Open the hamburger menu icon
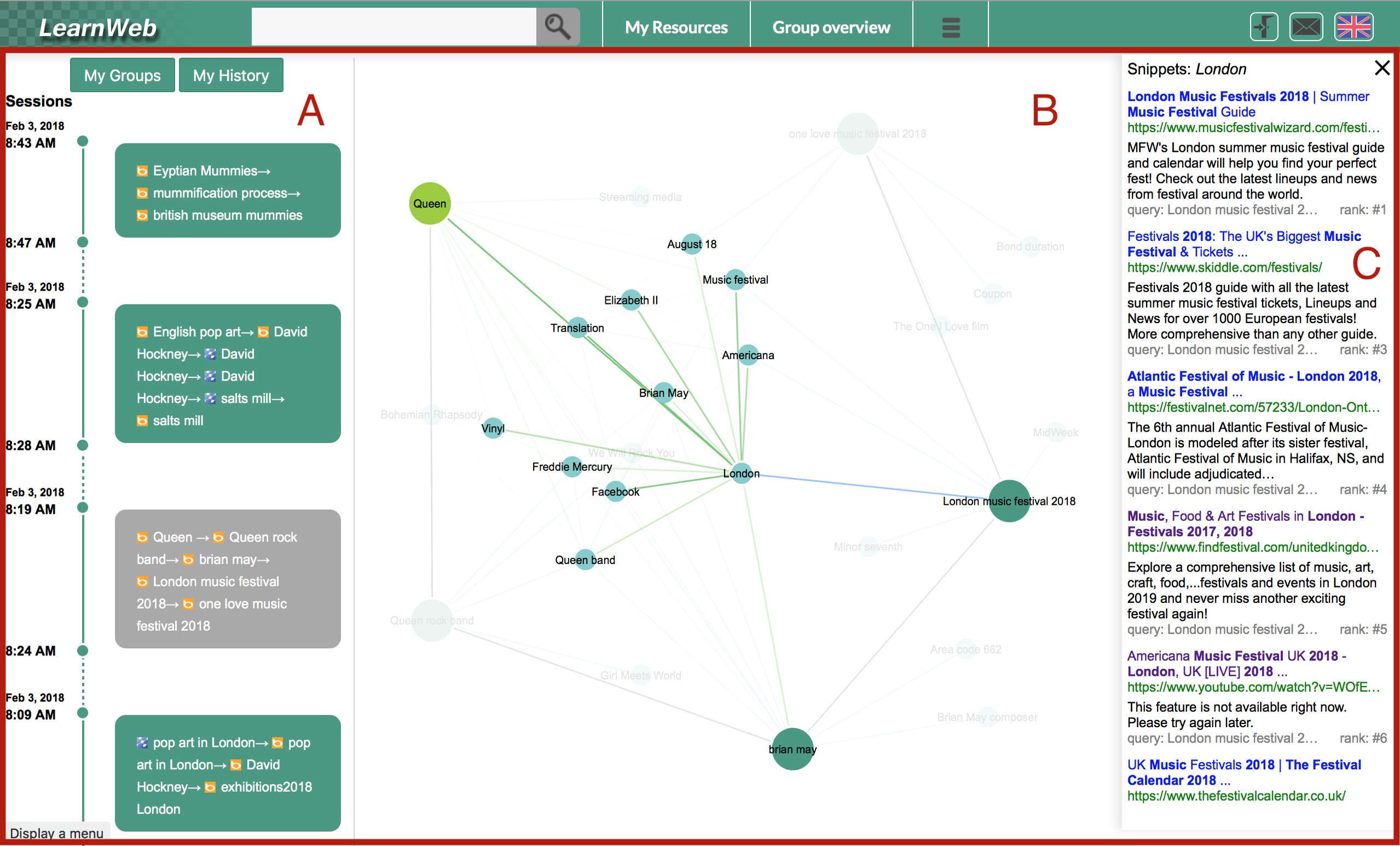Screen dimensions: 1400x846 951,27
